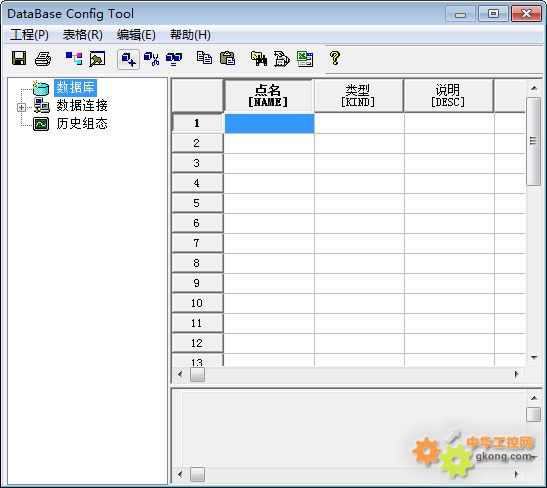Click the 点名 [NAME] column header
Viewport: 547px width, 488px height.
click(x=268, y=96)
